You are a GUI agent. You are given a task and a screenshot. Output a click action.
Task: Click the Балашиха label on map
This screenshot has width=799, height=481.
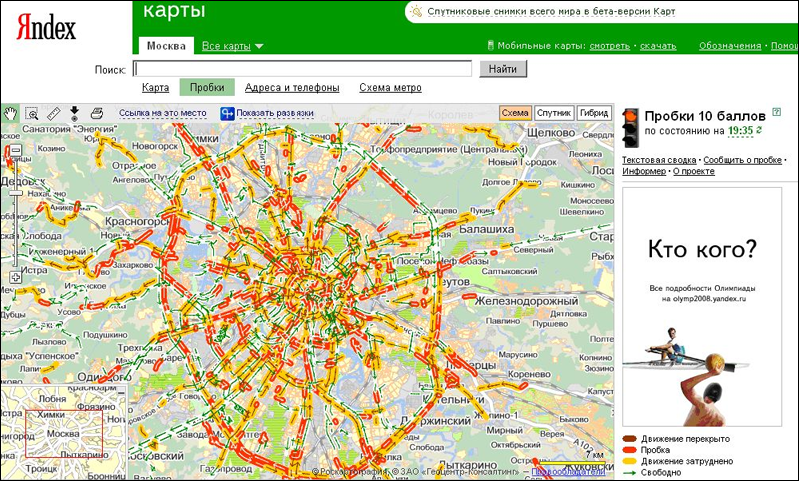pos(487,229)
